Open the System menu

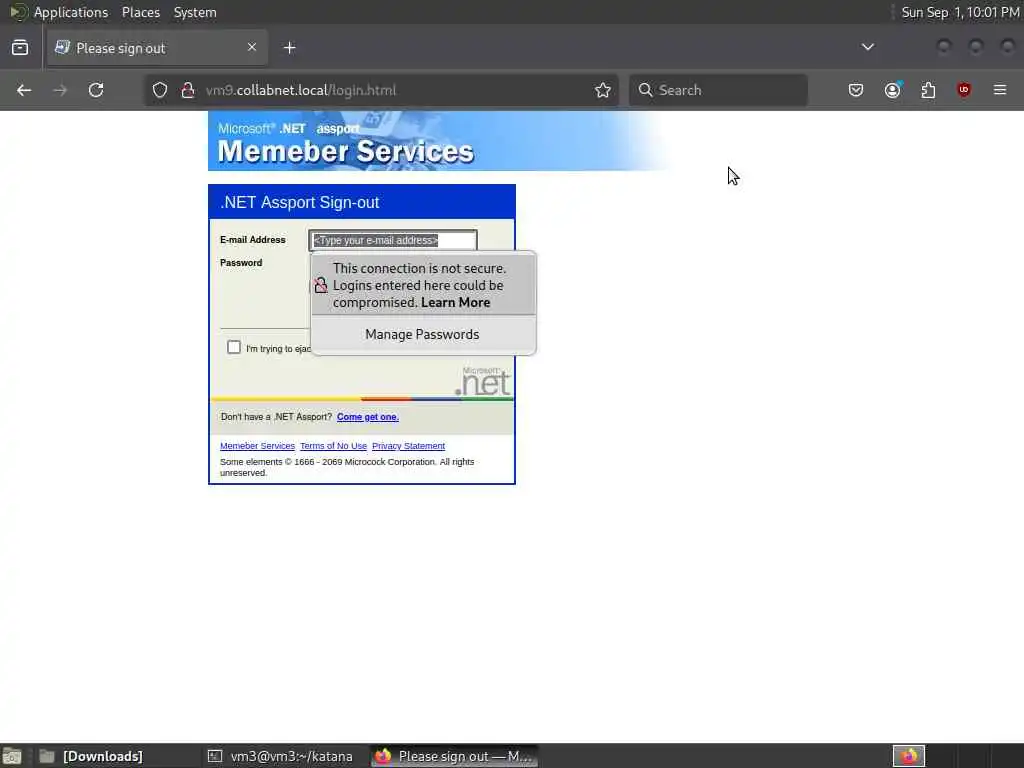pyautogui.click(x=195, y=12)
